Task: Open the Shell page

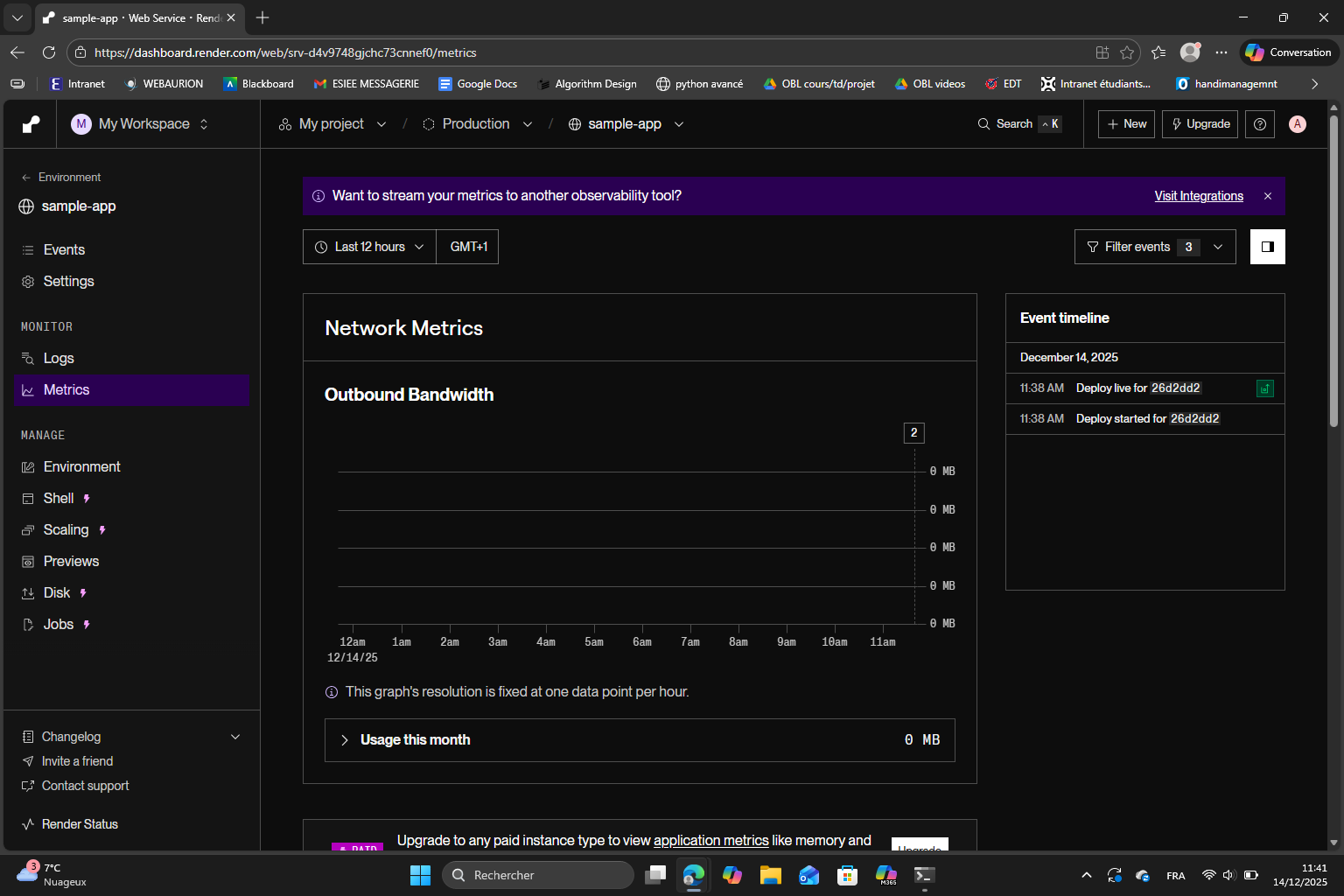Action: tap(59, 499)
